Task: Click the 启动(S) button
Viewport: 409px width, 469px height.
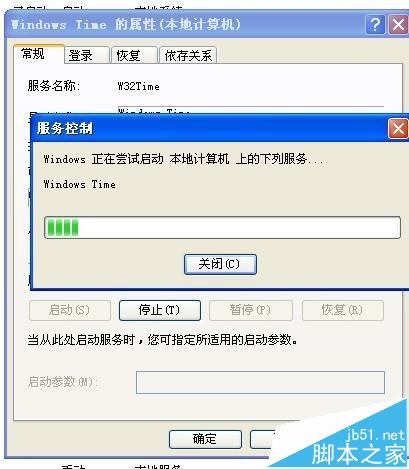Action: tap(70, 310)
